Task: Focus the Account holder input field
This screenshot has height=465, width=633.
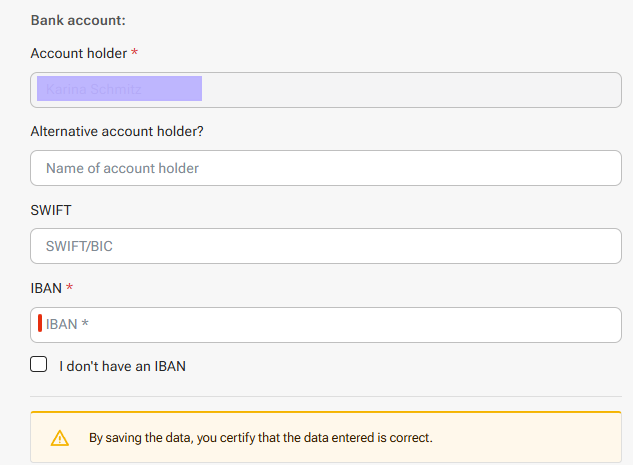Action: [326, 90]
